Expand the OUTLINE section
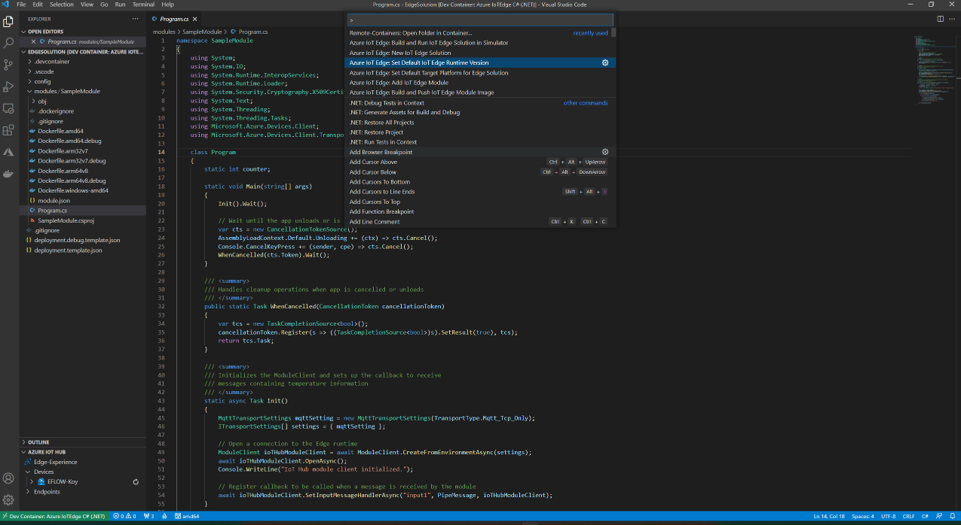This screenshot has height=525, width=961. (x=38, y=441)
